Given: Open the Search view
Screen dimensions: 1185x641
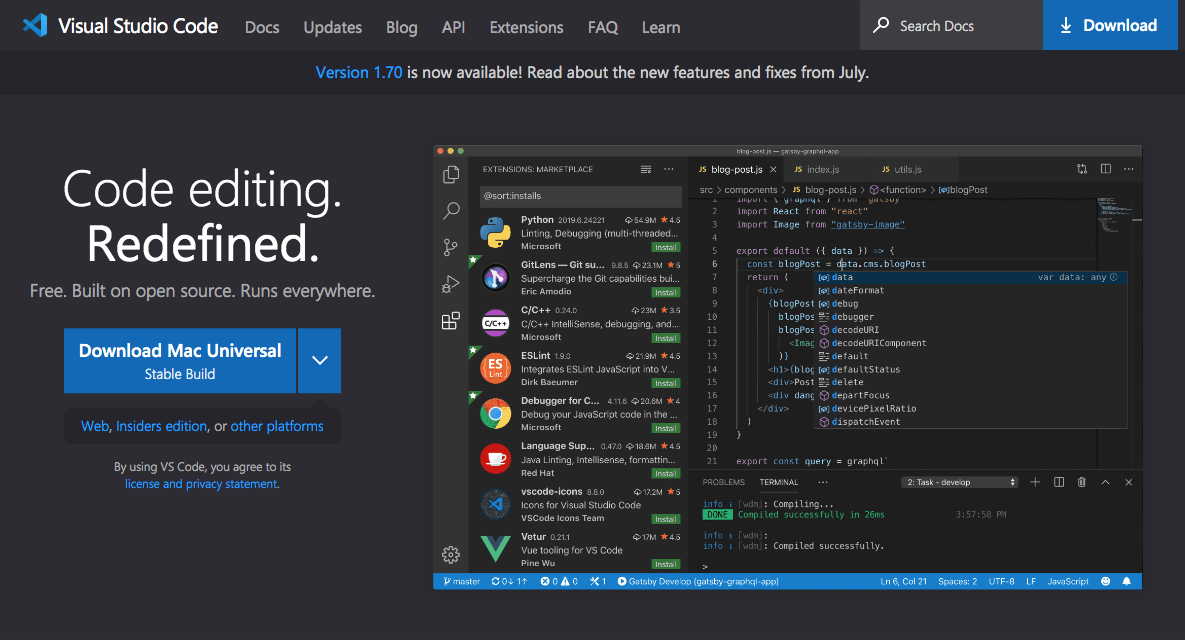Looking at the screenshot, I should pyautogui.click(x=451, y=210).
